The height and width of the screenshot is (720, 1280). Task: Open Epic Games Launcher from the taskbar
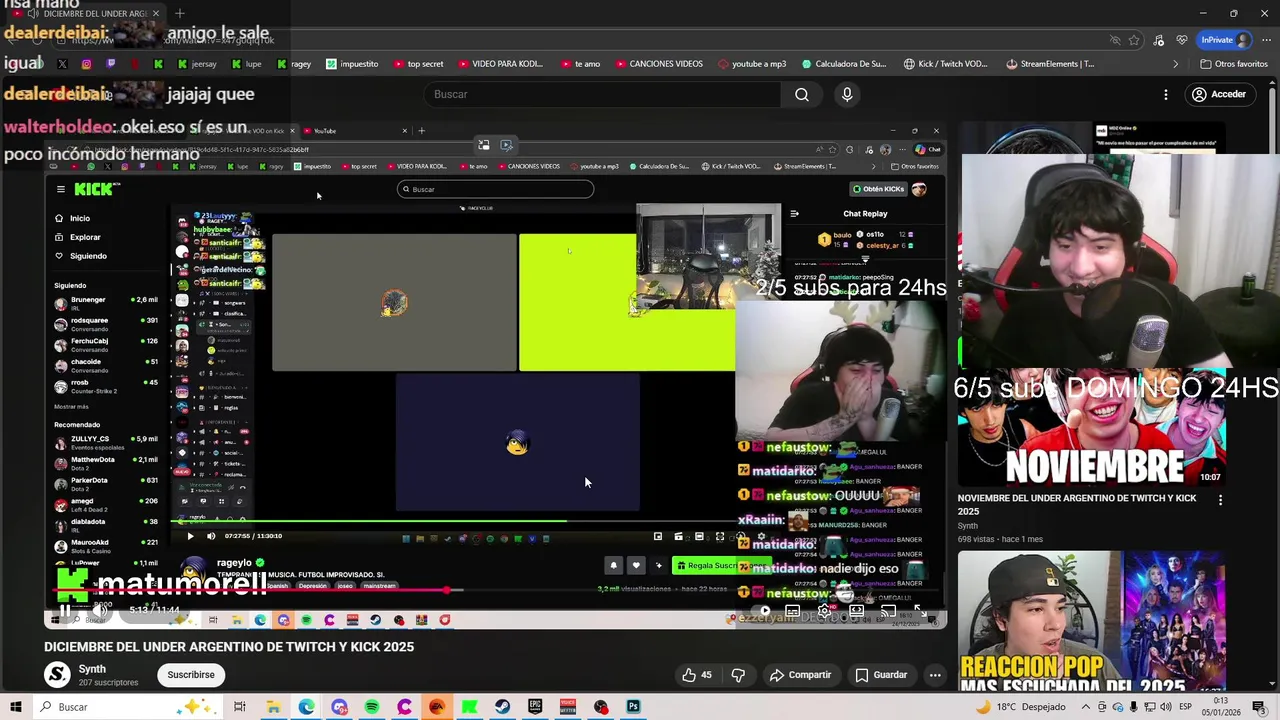point(535,707)
